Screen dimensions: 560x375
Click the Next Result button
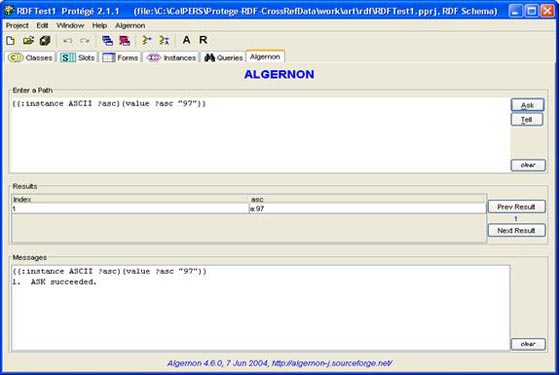[x=516, y=231]
